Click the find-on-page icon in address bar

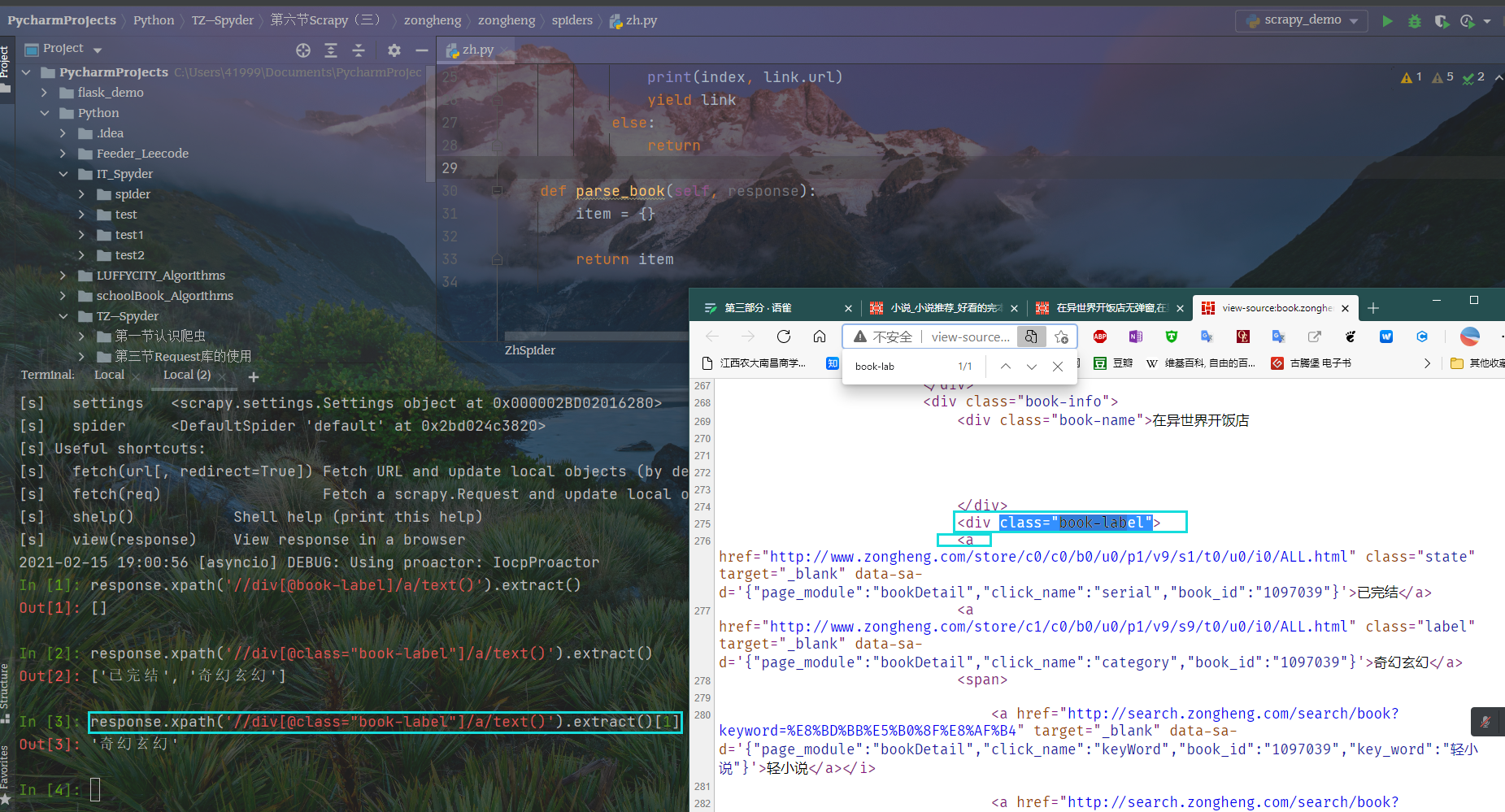pos(1031,337)
